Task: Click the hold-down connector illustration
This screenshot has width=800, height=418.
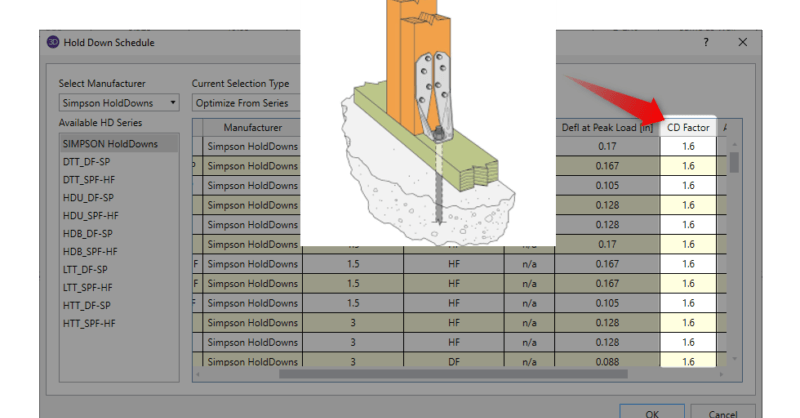Action: click(x=428, y=122)
